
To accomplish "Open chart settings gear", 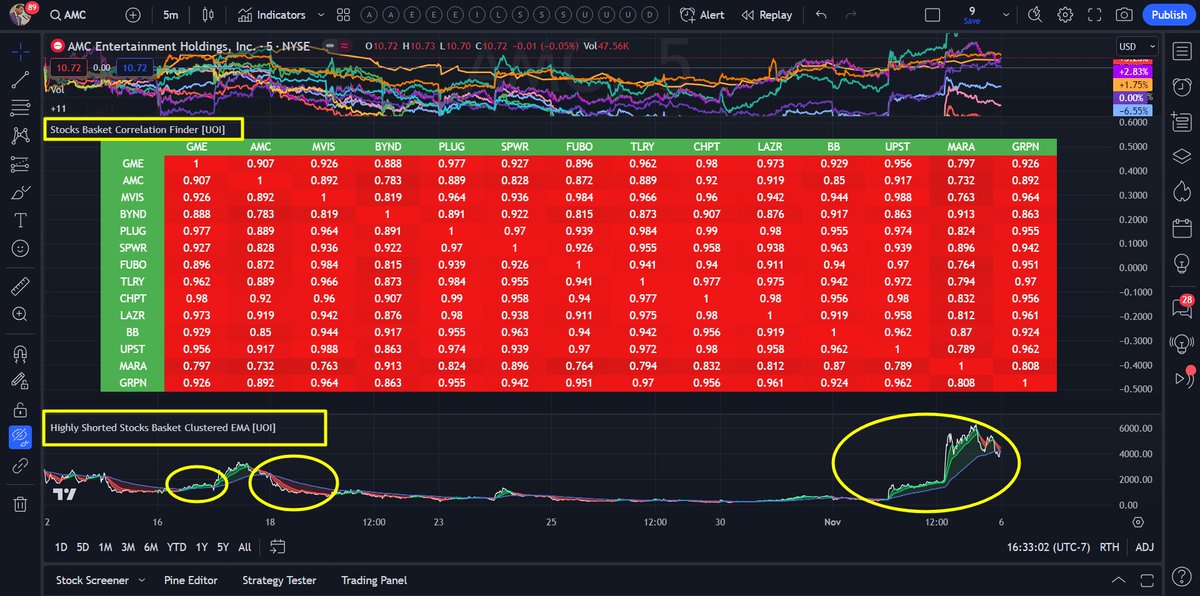I will pos(1065,15).
